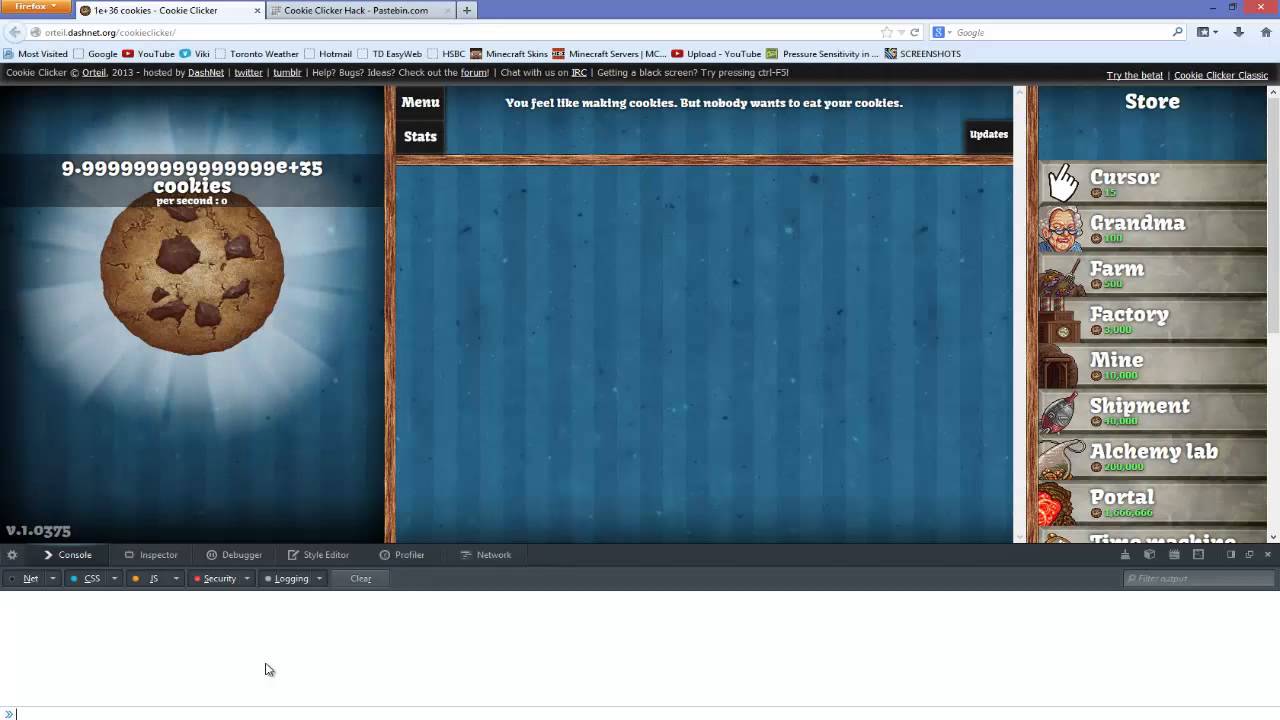Expand Security filter dropdown arrow
This screenshot has height=720, width=1280.
click(x=247, y=579)
